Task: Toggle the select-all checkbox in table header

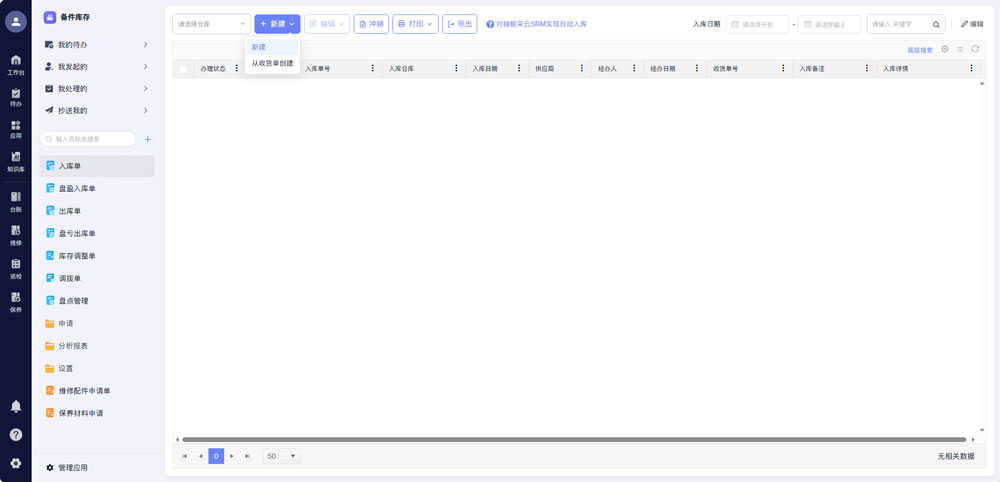Action: click(x=183, y=69)
